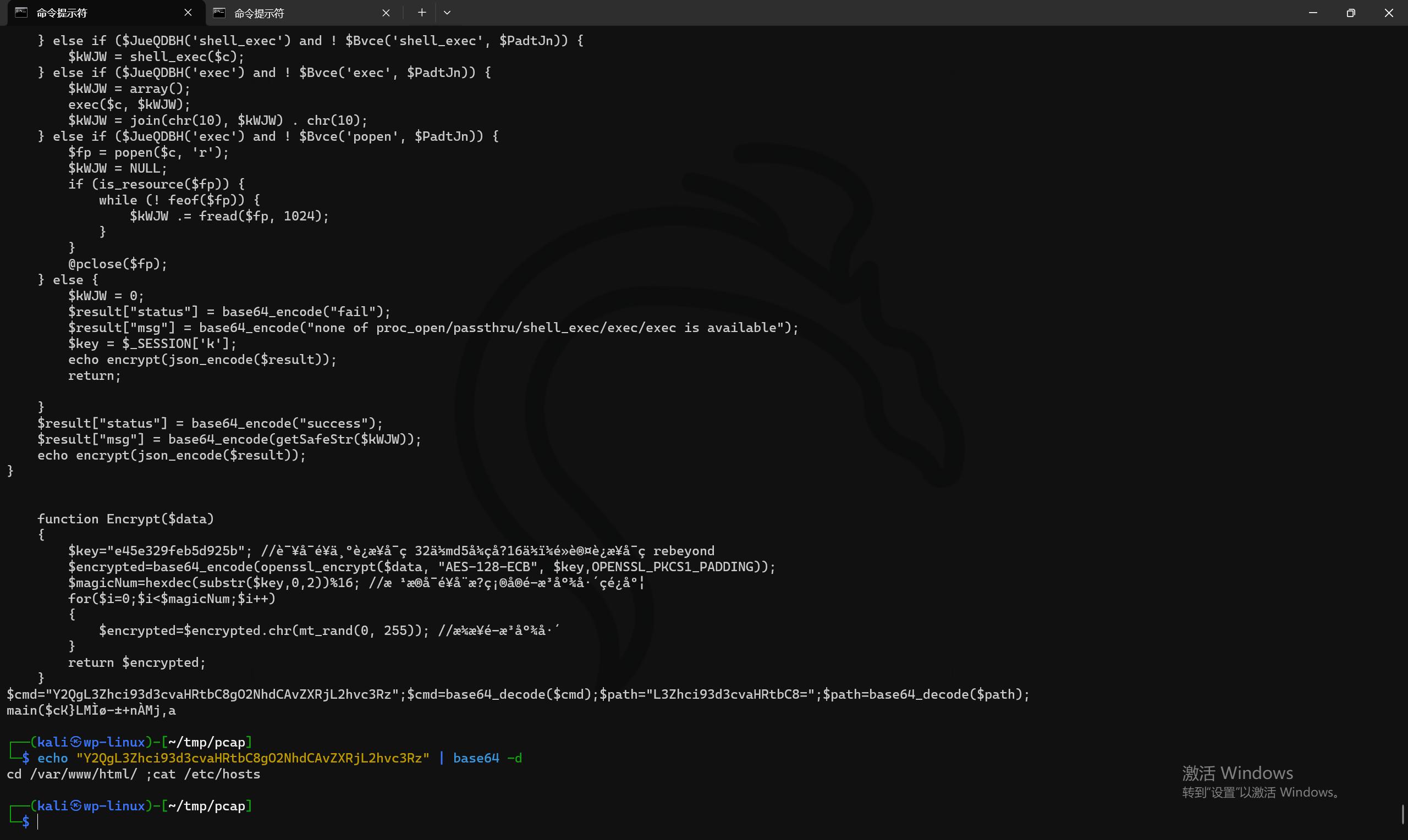Click the 'base64 -d' command text

pos(487,758)
